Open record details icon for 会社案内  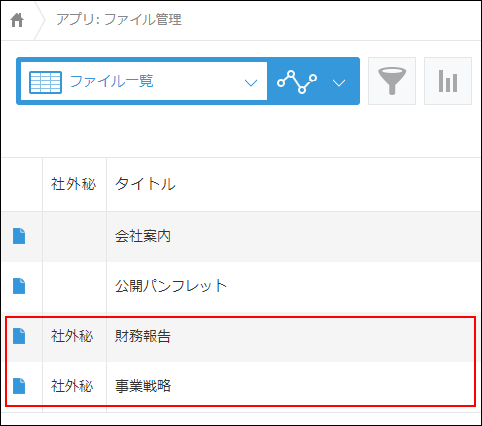coord(19,236)
